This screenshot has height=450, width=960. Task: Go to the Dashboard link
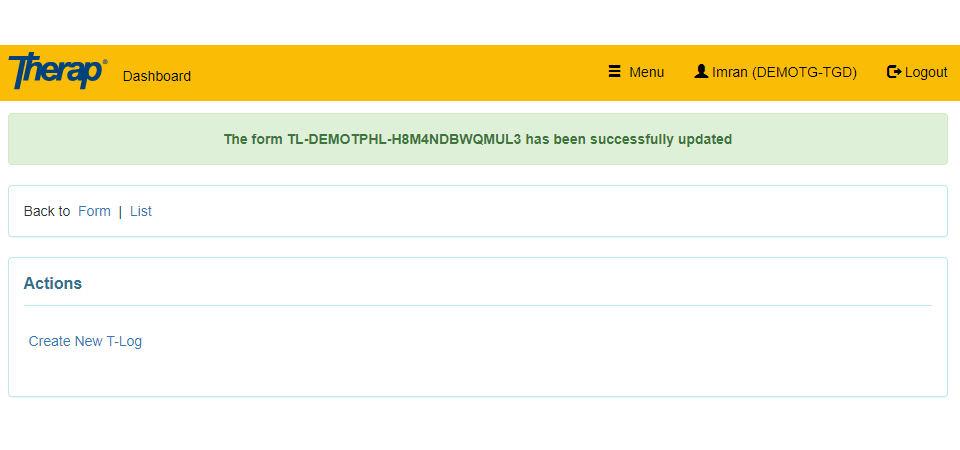tap(157, 77)
